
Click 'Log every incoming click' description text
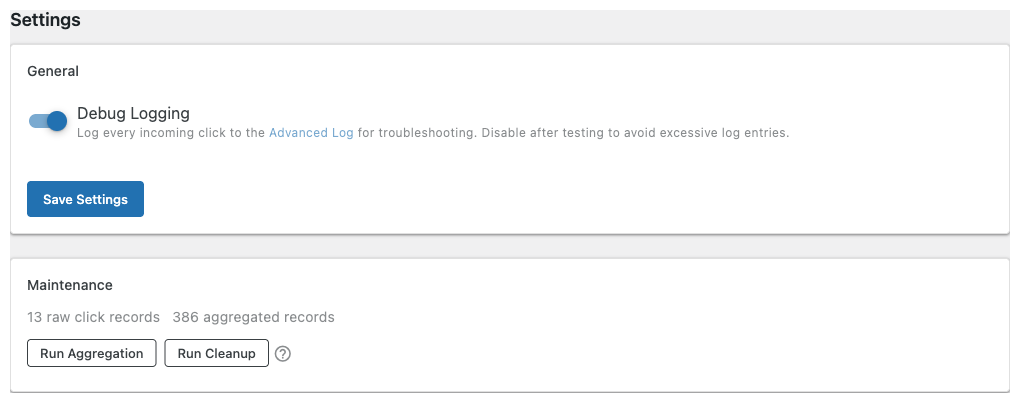click(x=170, y=133)
